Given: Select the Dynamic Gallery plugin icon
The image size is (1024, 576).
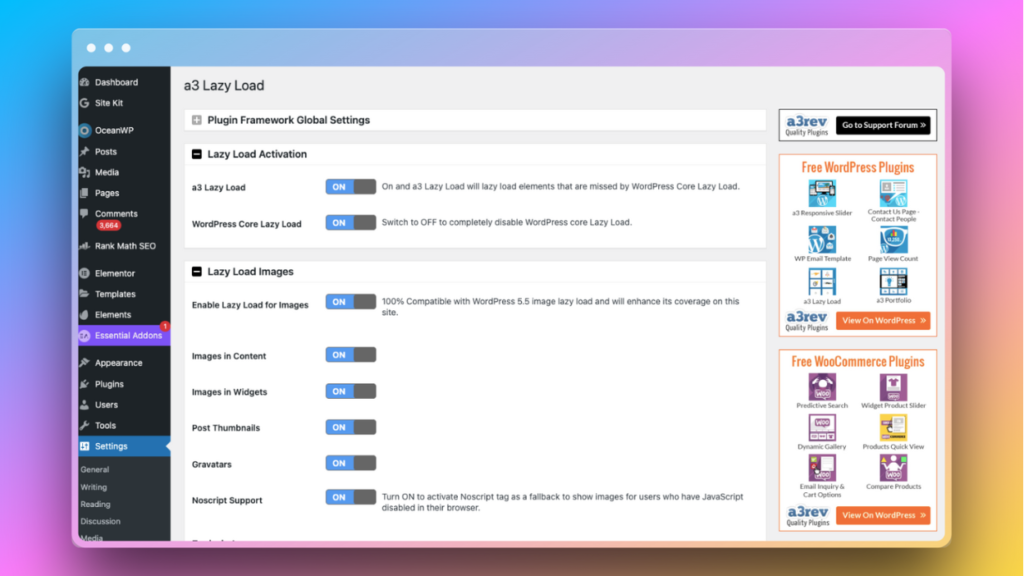Looking at the screenshot, I should [822, 428].
